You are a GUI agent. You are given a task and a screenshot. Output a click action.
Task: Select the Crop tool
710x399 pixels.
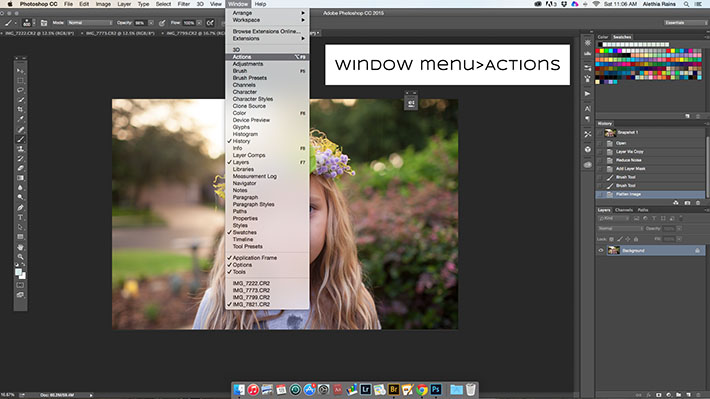(20, 110)
